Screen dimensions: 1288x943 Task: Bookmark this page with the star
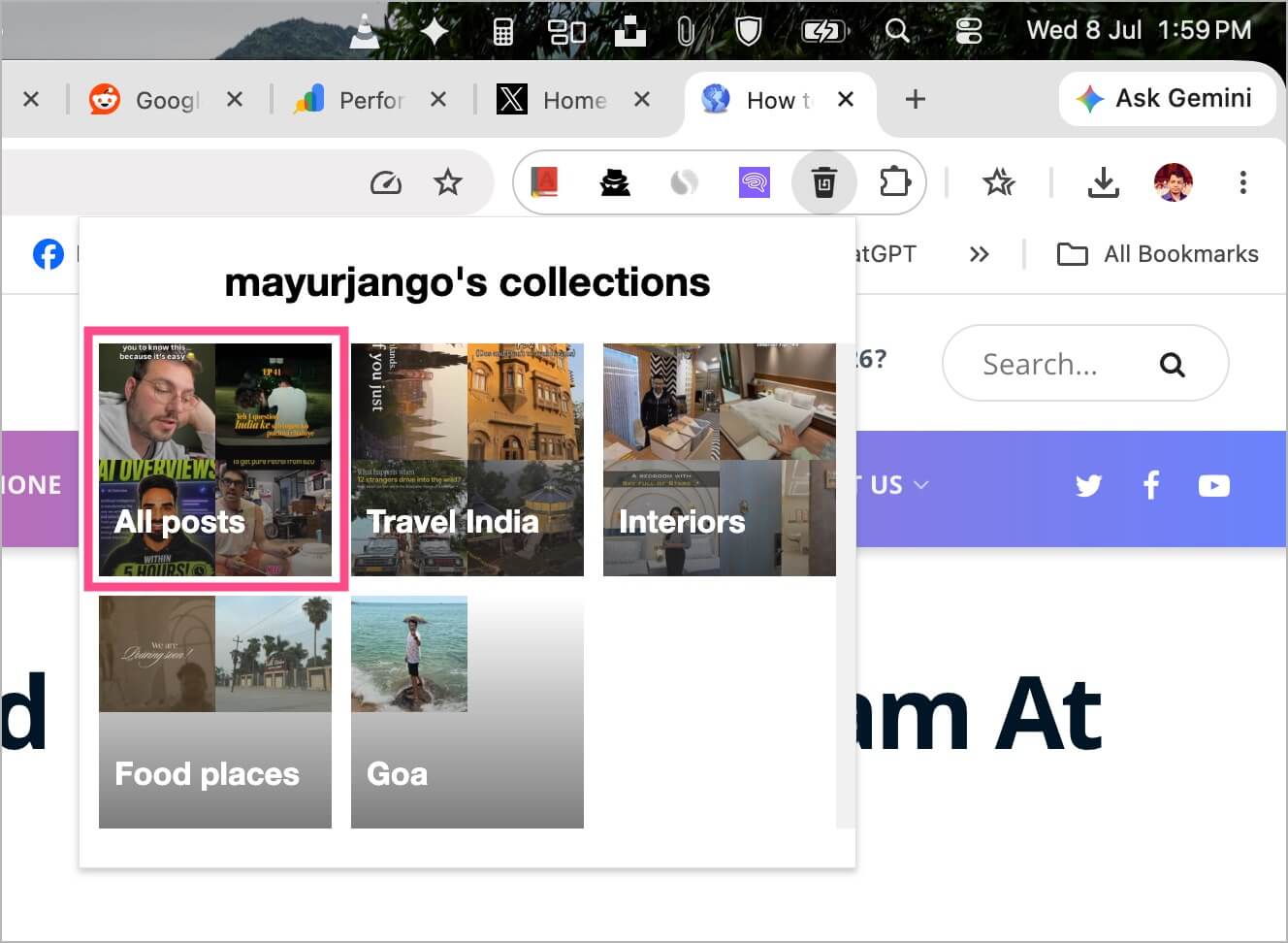447,182
